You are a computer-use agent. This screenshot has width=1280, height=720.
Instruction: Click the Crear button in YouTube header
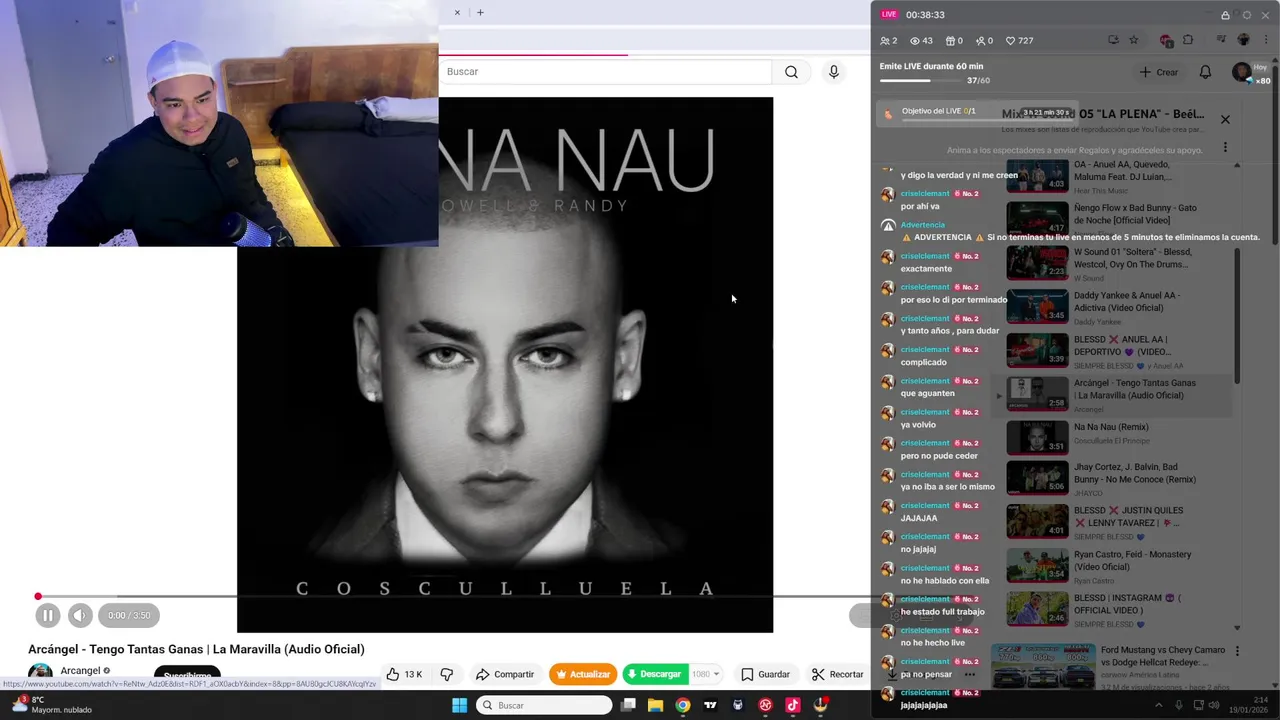1158,72
